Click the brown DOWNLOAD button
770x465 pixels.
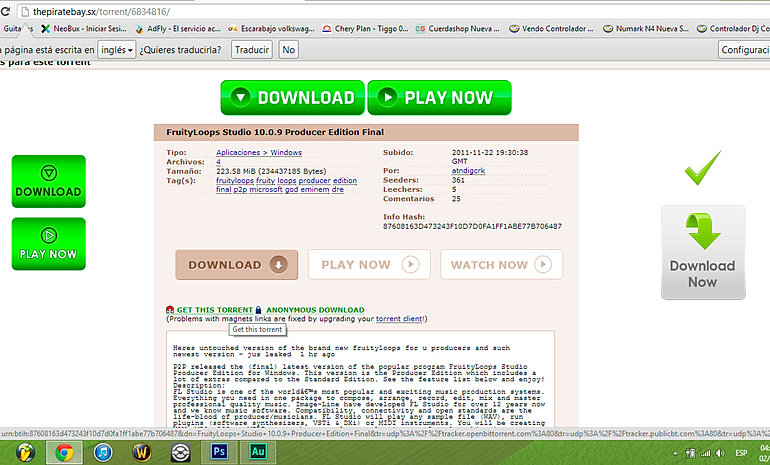point(237,265)
